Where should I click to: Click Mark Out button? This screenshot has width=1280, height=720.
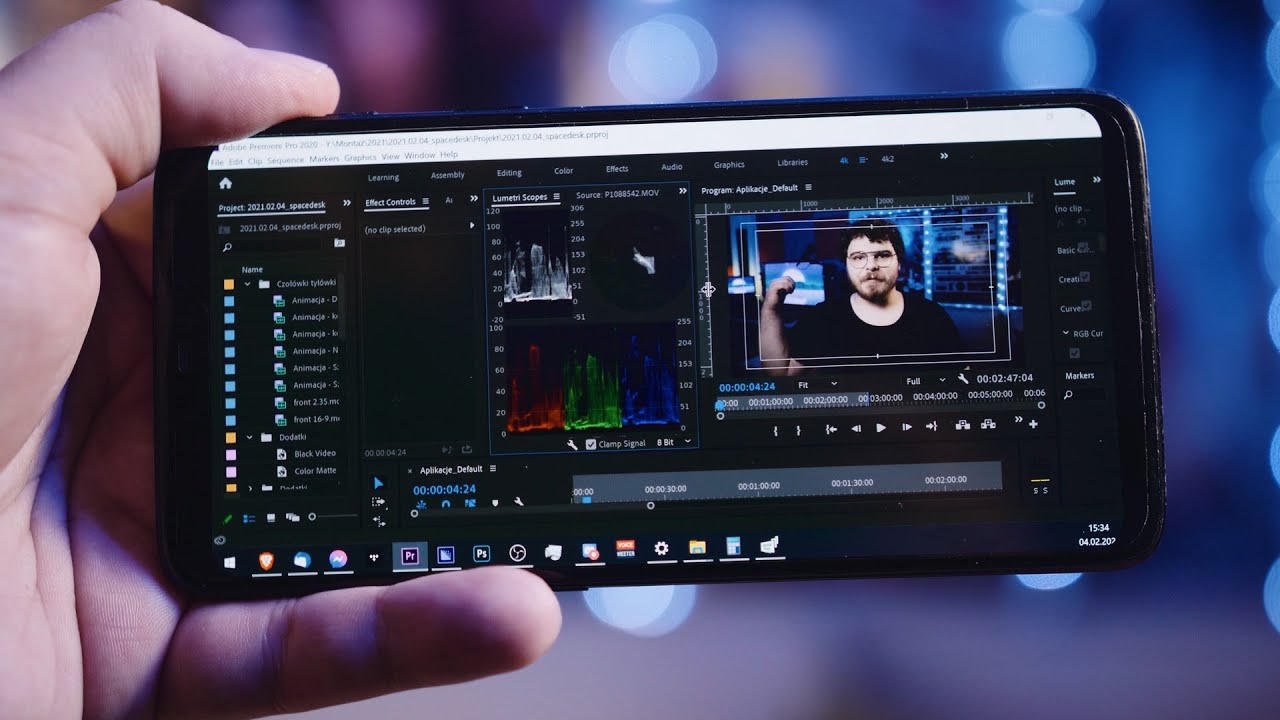798,431
